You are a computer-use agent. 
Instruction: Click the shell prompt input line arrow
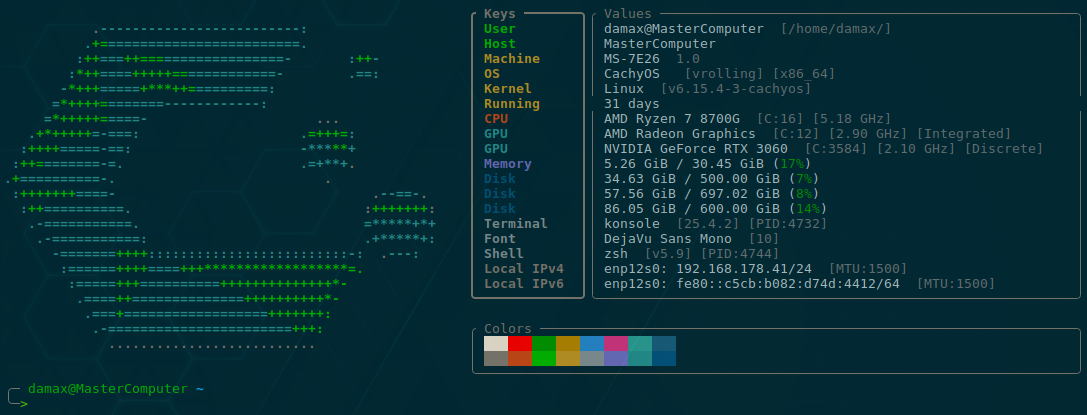[24, 403]
